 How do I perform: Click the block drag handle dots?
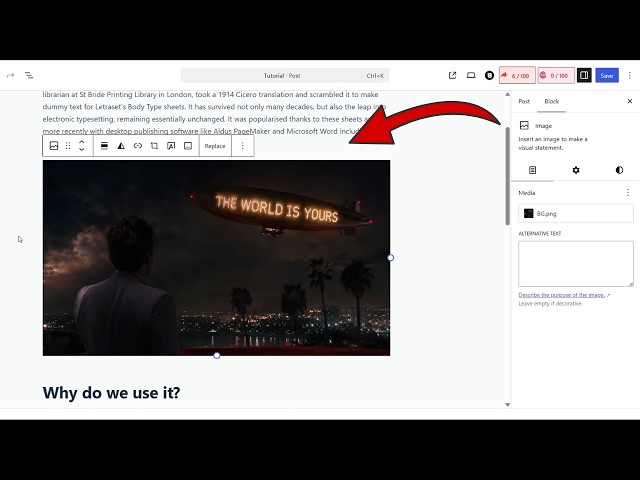pyautogui.click(x=68, y=146)
